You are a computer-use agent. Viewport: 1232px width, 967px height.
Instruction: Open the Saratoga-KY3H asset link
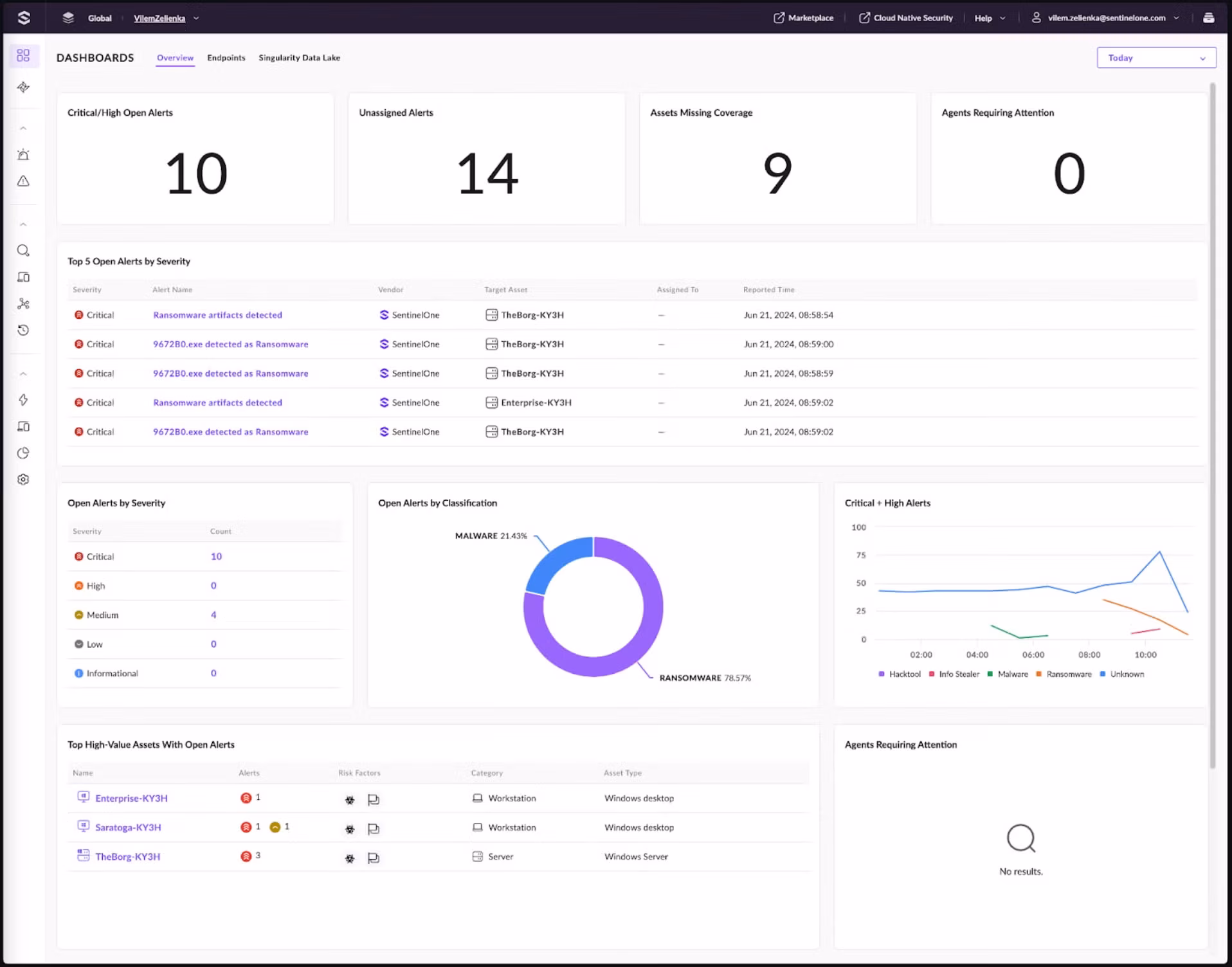[x=128, y=827]
